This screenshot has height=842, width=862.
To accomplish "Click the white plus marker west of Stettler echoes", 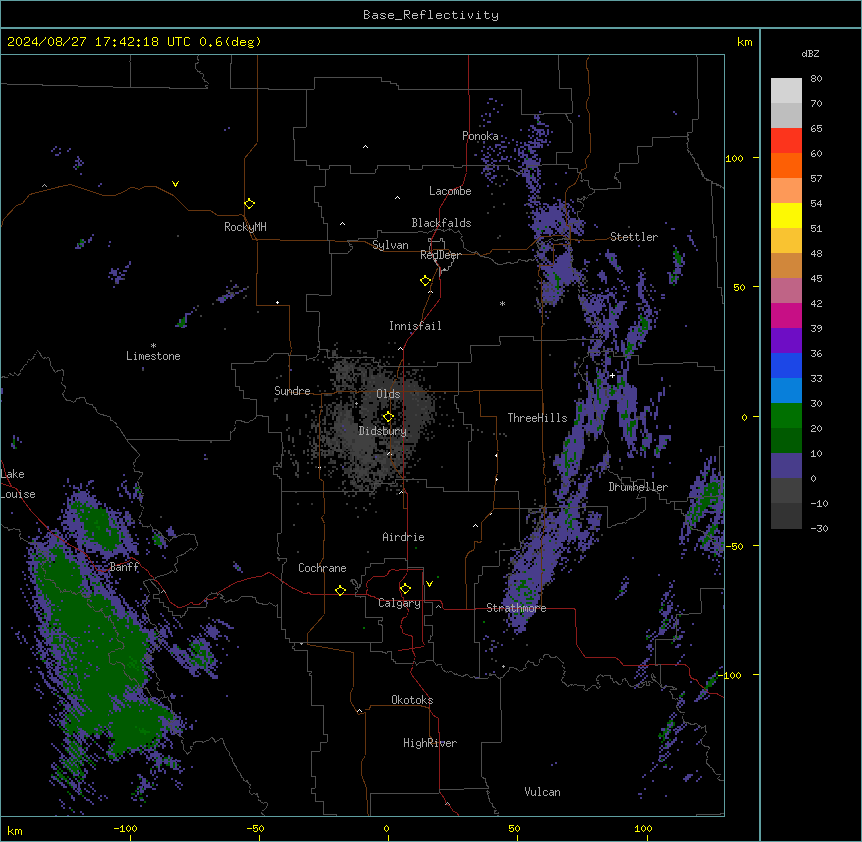I will click(x=612, y=375).
